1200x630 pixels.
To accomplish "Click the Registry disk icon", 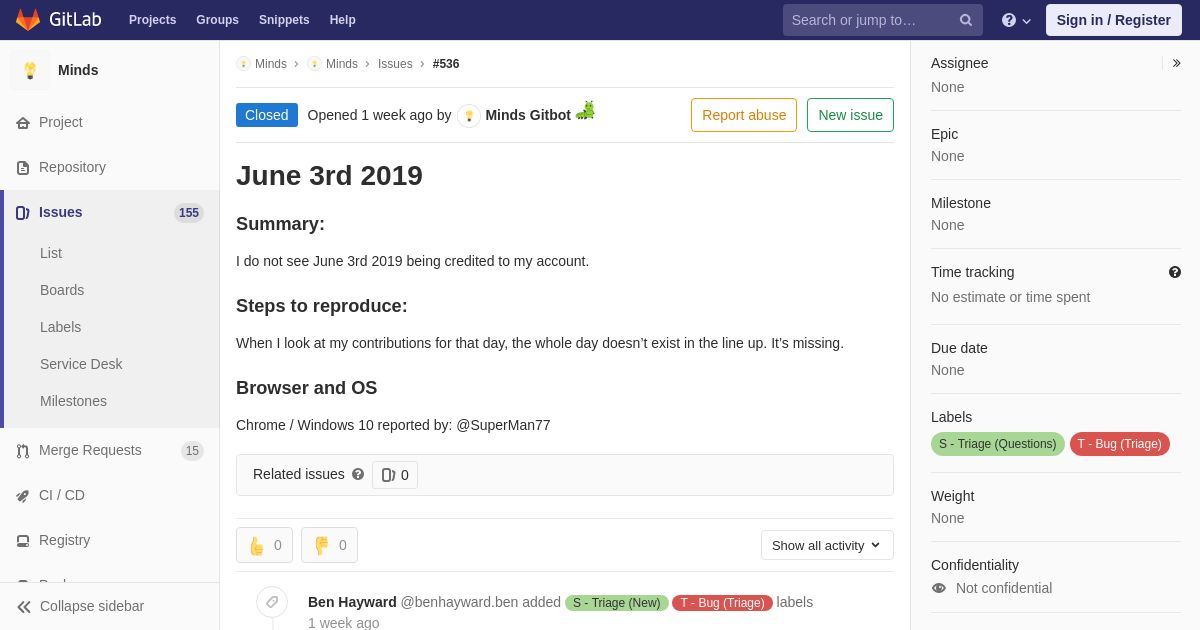I will 23,541.
